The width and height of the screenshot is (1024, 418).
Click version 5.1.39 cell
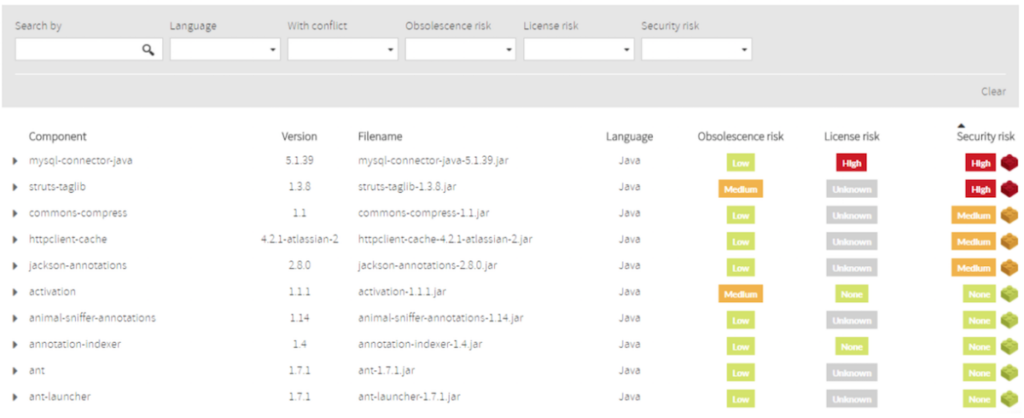click(299, 161)
